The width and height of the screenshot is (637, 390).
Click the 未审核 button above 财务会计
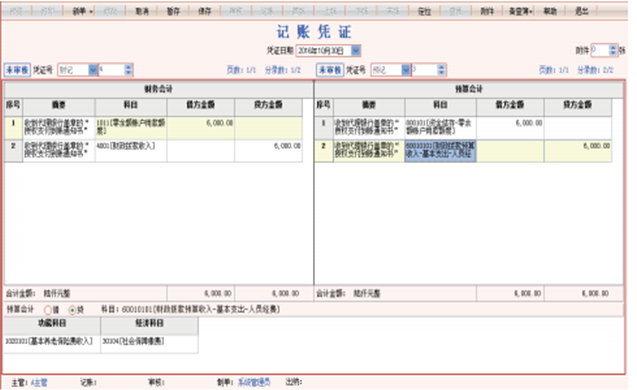(17, 70)
